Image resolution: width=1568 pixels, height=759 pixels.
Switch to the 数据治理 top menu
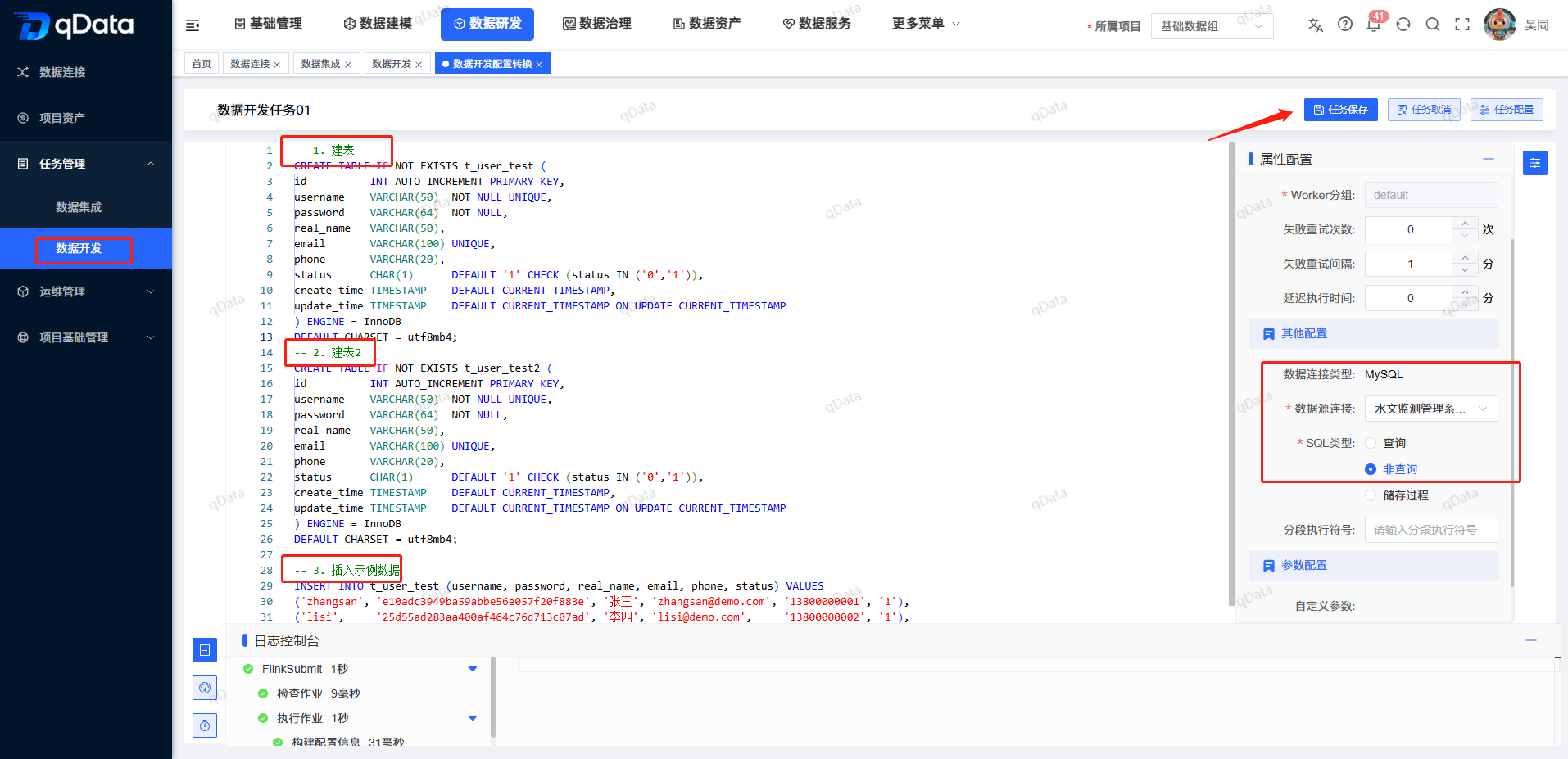click(597, 24)
